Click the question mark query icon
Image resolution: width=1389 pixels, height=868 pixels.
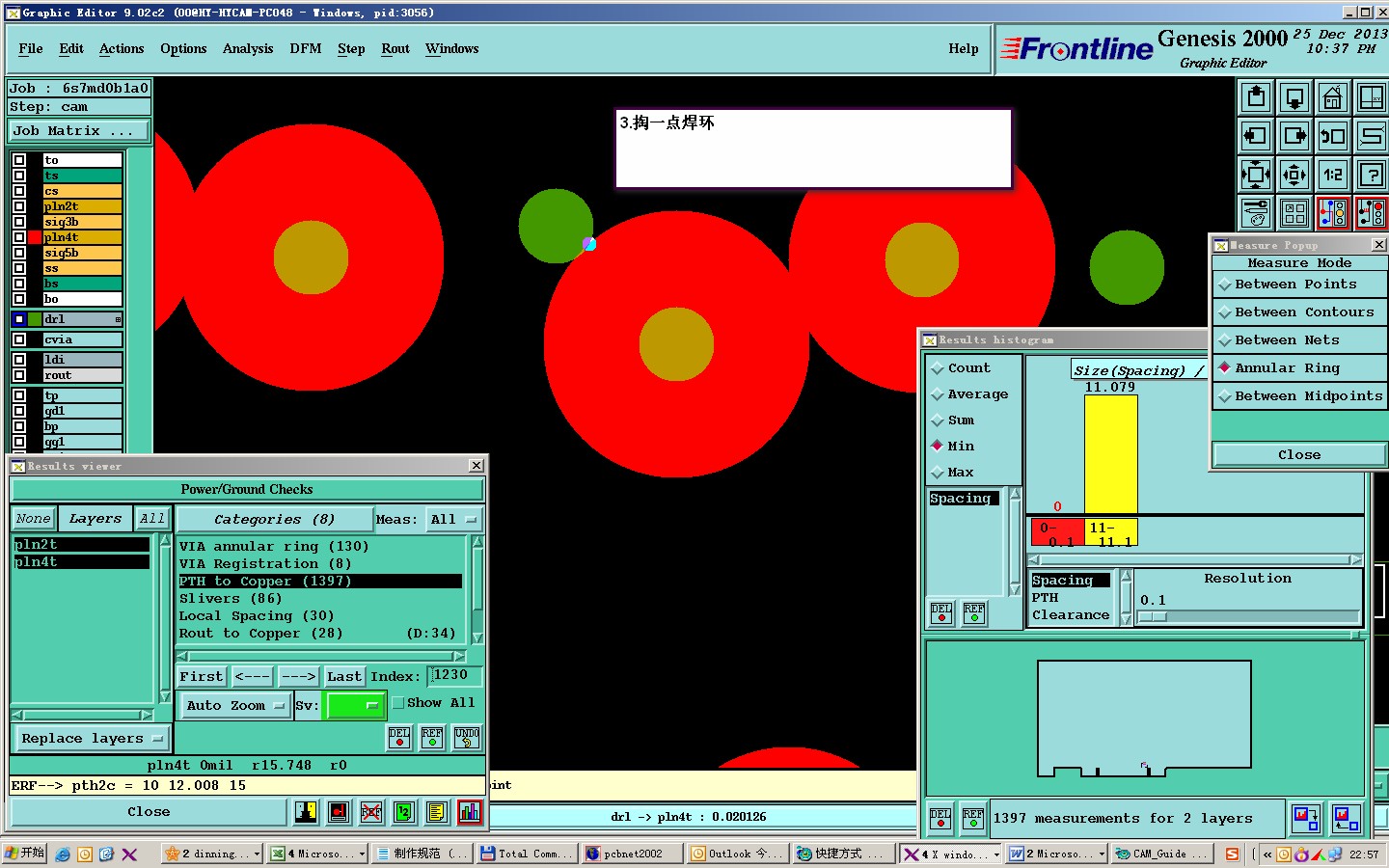[x=1371, y=175]
